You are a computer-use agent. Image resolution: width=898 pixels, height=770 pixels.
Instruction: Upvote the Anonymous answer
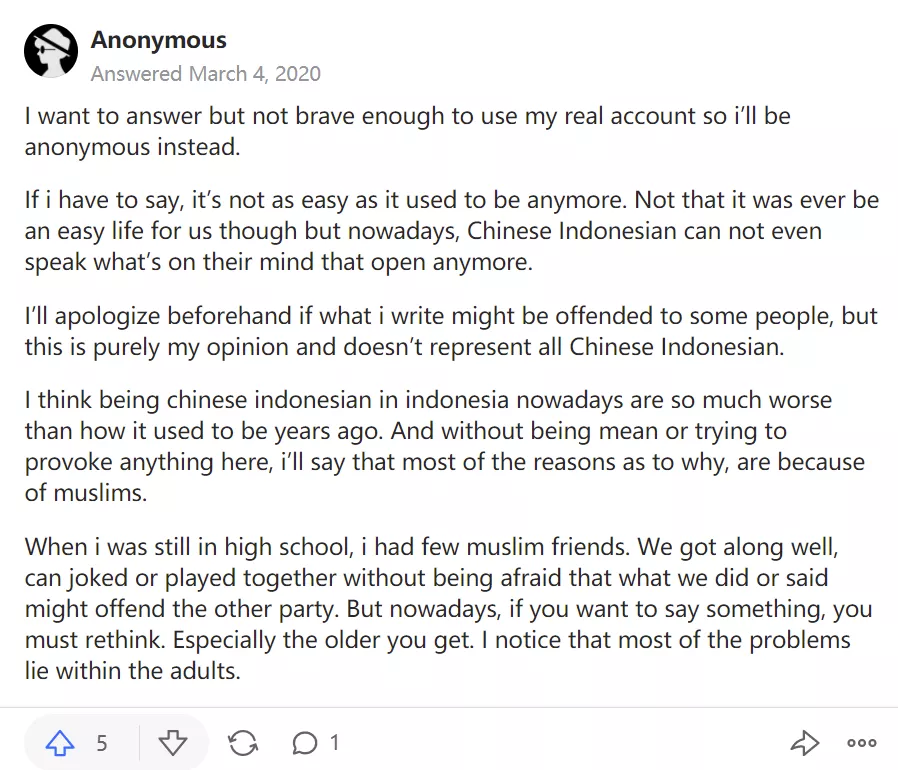(62, 743)
